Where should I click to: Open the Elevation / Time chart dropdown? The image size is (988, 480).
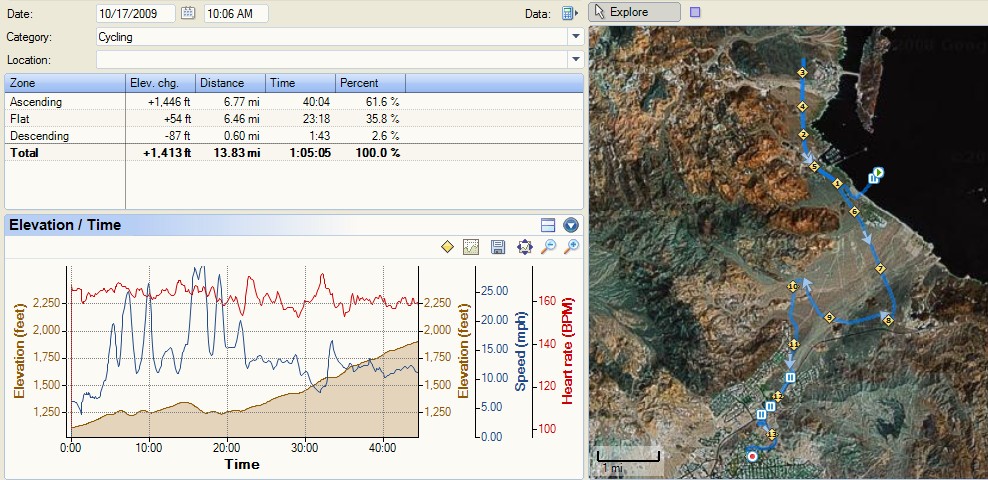click(x=571, y=225)
